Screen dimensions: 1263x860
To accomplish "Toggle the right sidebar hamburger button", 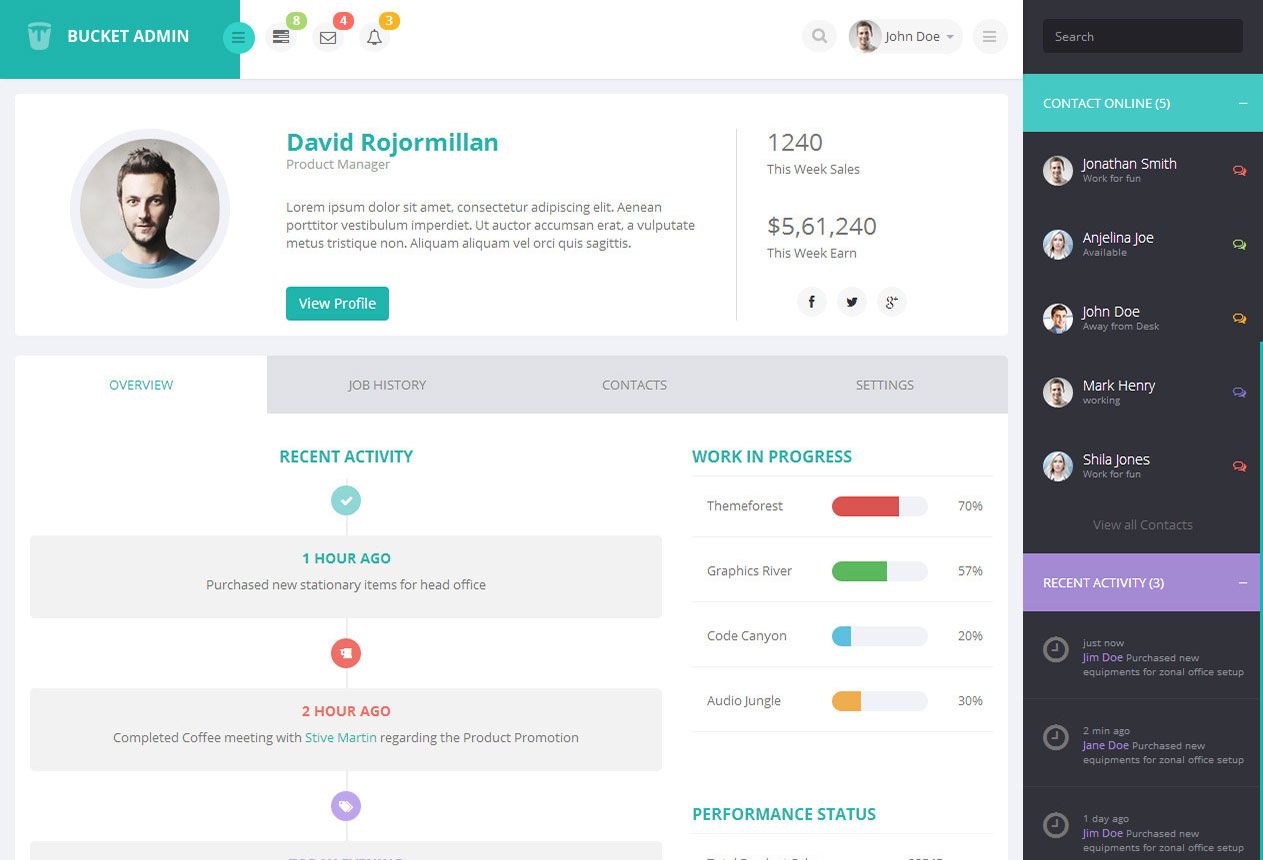I will [x=989, y=37].
